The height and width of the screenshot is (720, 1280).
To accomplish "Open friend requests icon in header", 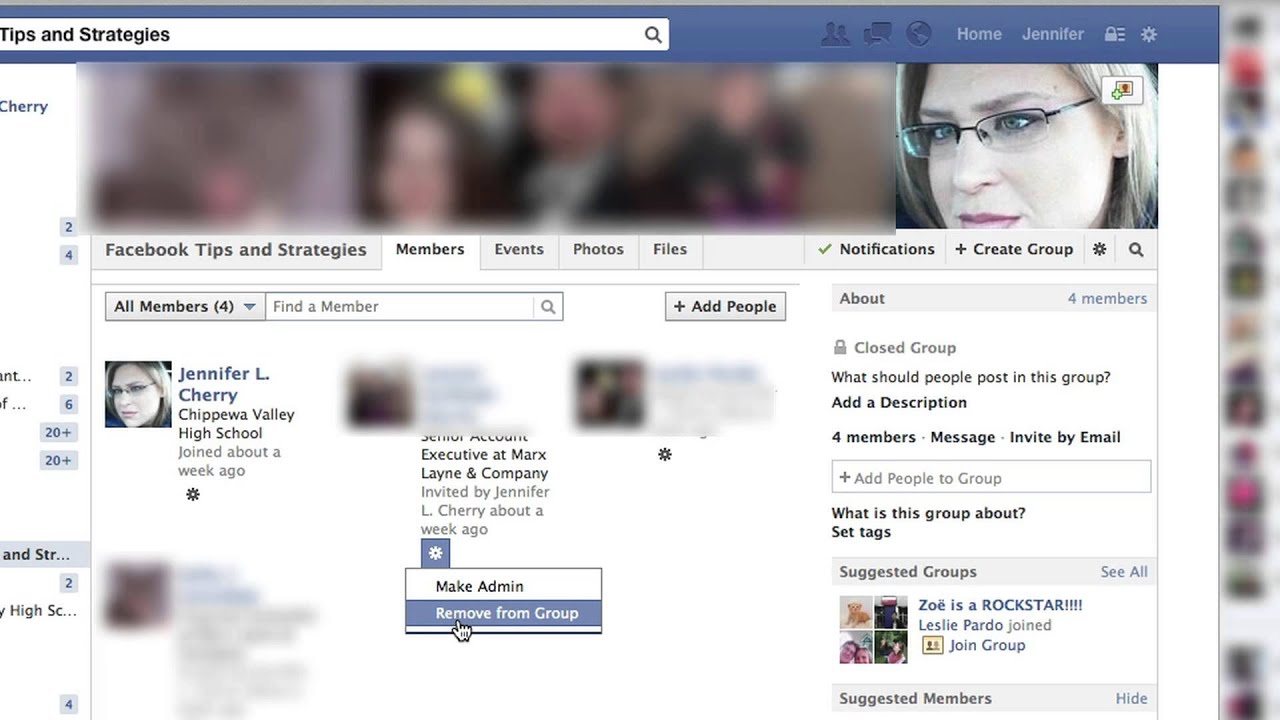I will (834, 34).
